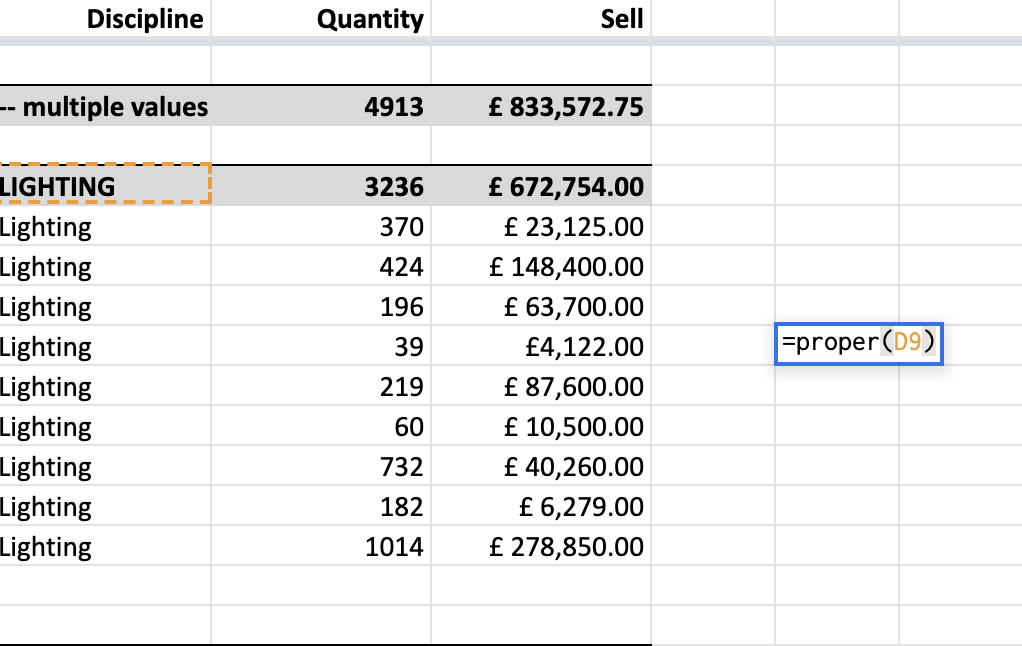Click the cell containing the =proper(D9) formula
The height and width of the screenshot is (646, 1022).
(858, 341)
